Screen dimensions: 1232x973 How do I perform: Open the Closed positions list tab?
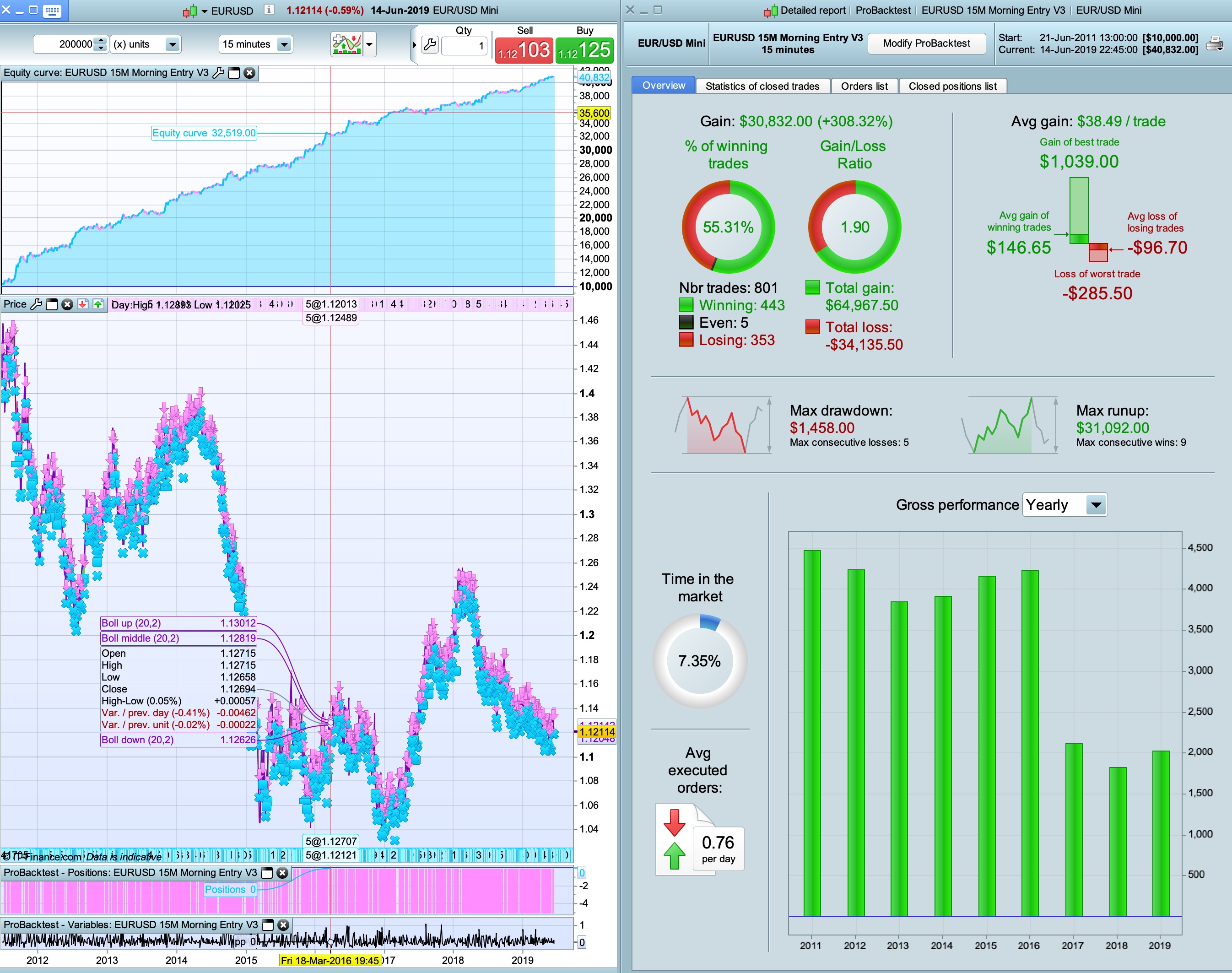pyautogui.click(x=952, y=86)
